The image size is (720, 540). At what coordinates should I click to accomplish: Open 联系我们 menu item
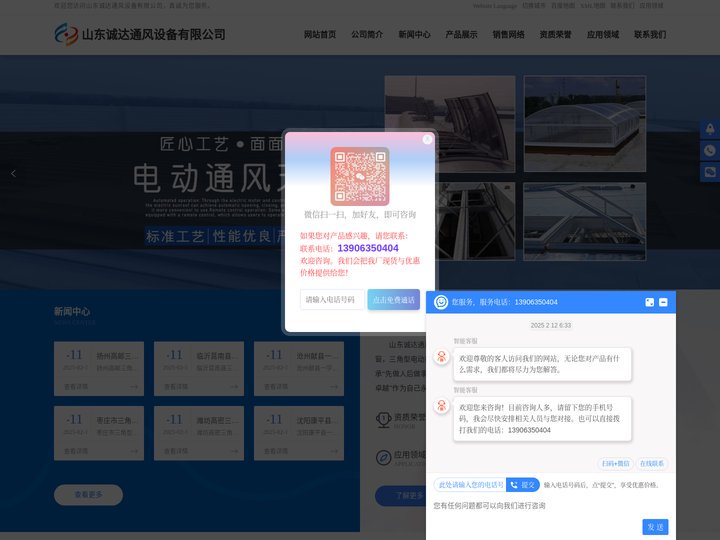[650, 34]
